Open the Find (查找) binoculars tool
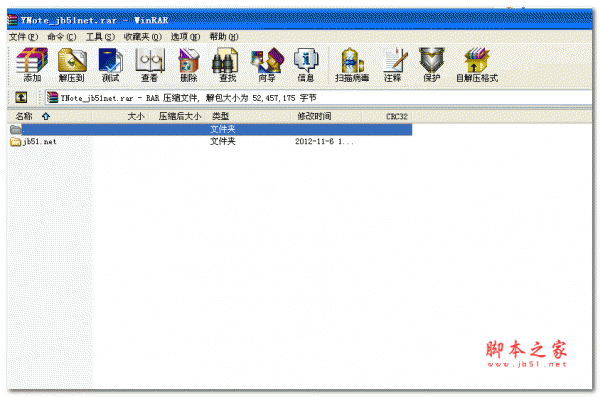This screenshot has width=600, height=397. pos(225,65)
